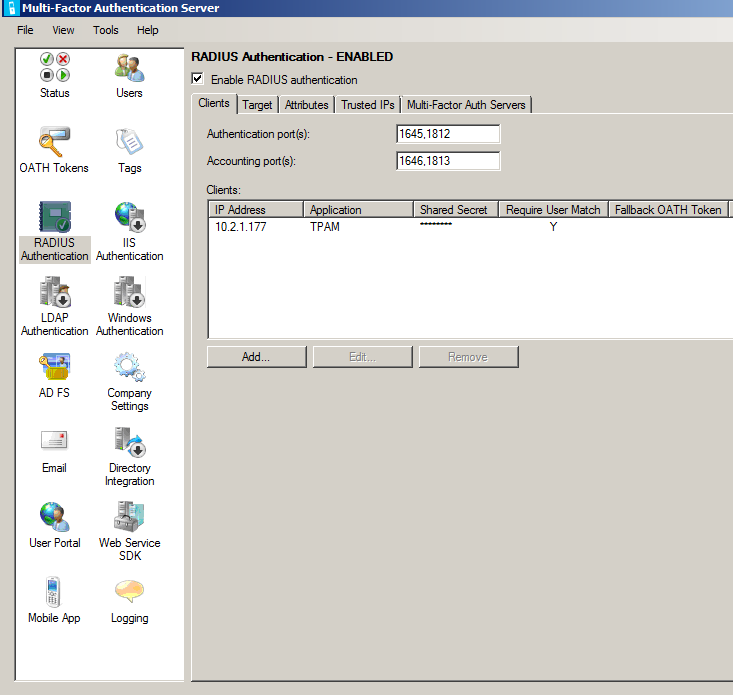Open the Email section icon
Viewport: 733px width, 695px height.
tap(54, 440)
